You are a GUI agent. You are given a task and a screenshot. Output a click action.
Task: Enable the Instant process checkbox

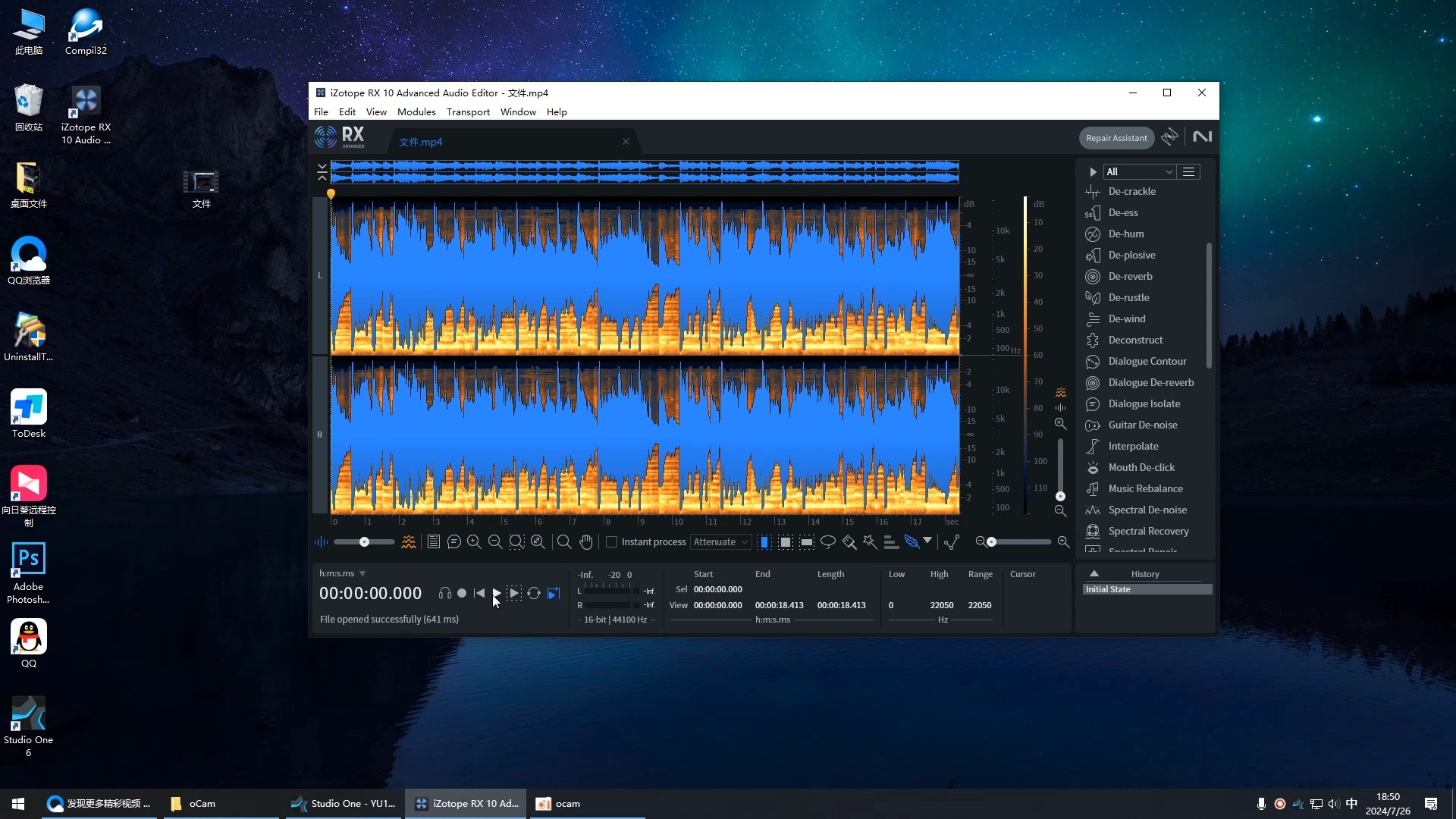(x=612, y=541)
